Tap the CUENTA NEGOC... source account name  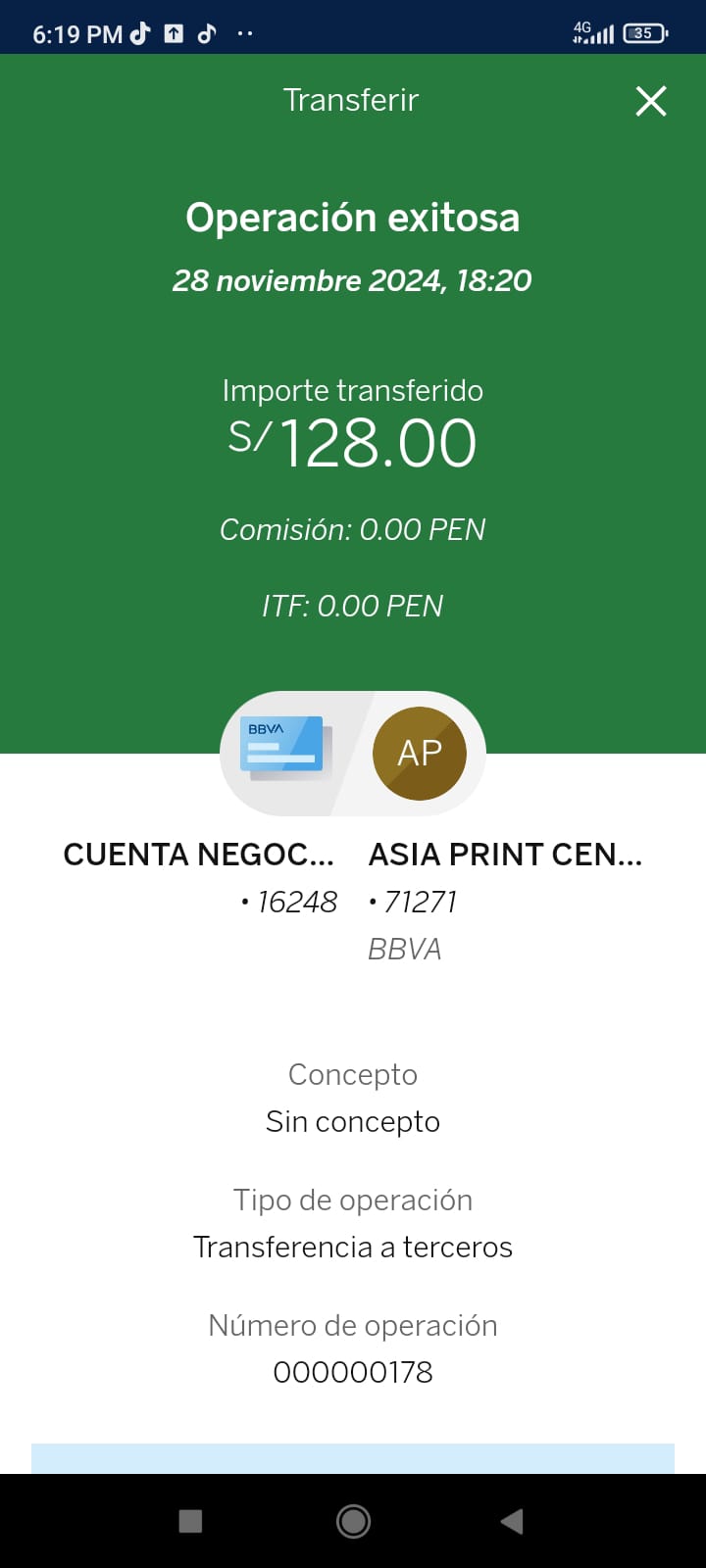coord(198,855)
